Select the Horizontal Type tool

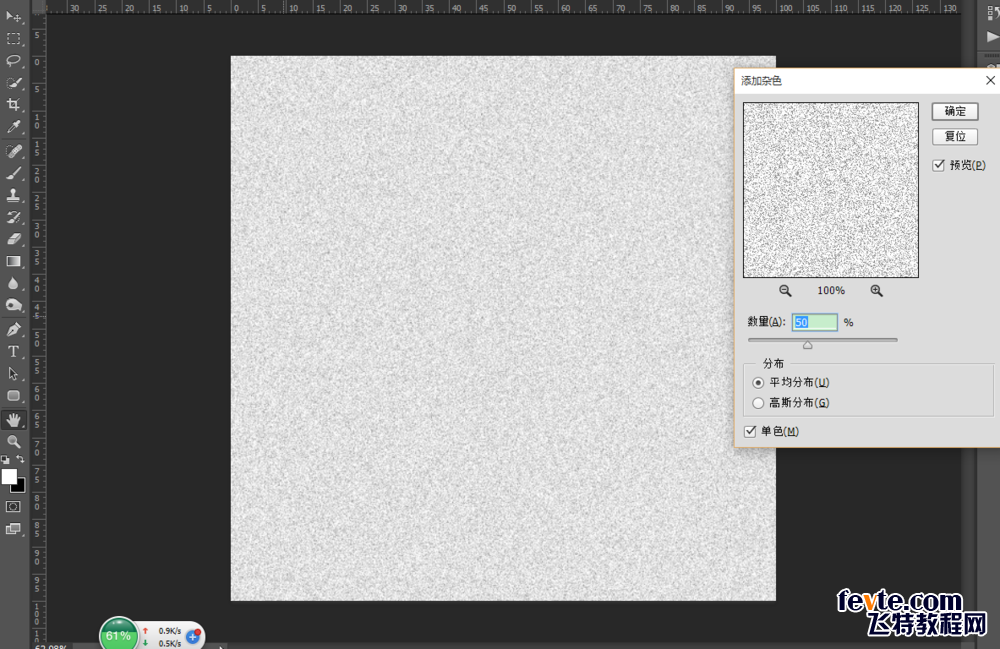pyautogui.click(x=13, y=352)
